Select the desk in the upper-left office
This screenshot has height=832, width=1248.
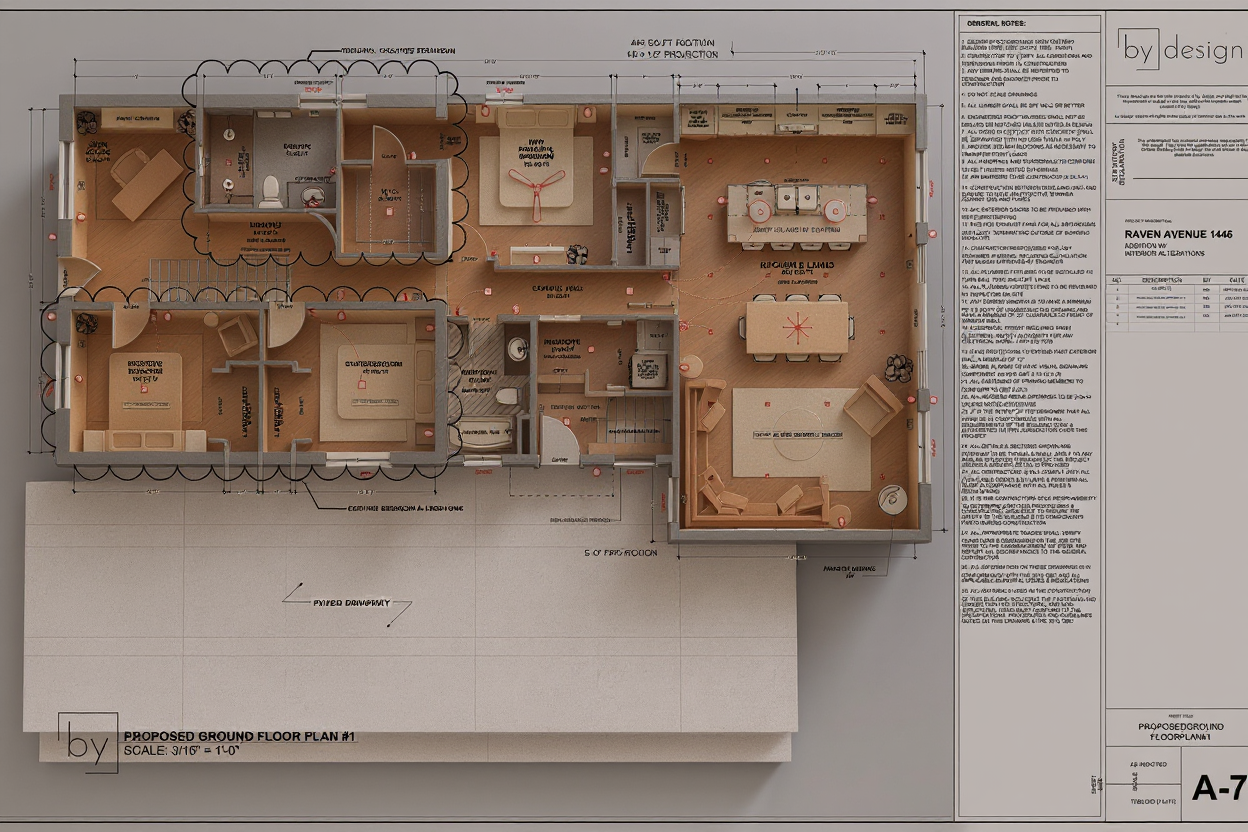[146, 183]
